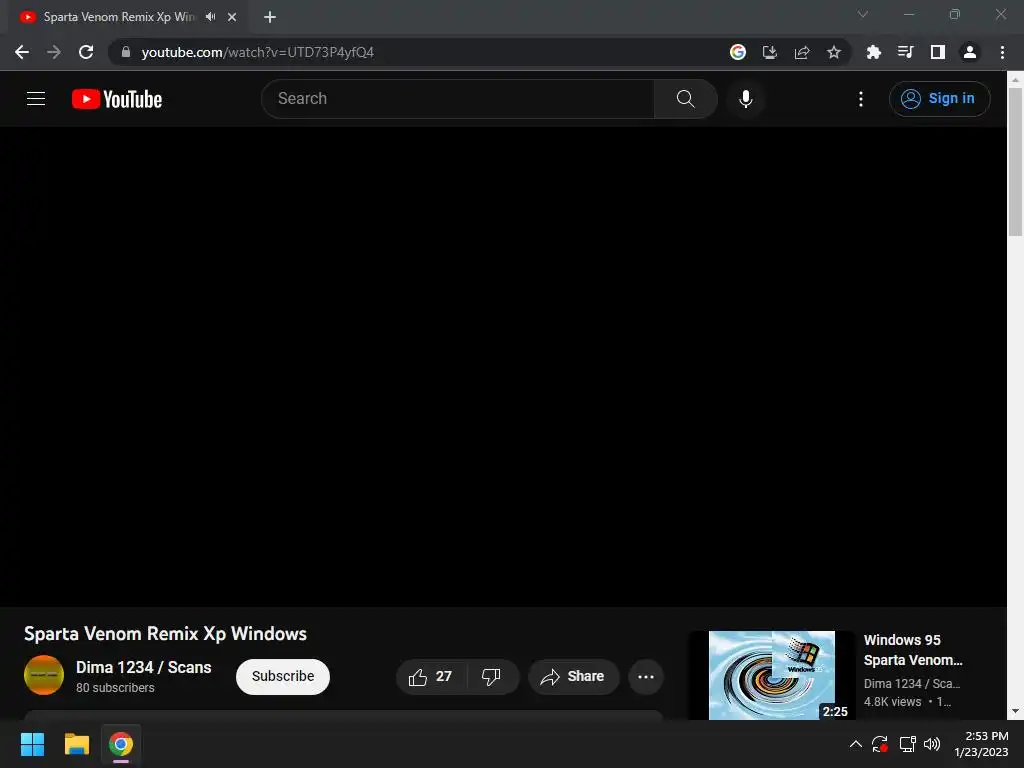Click the address bar URL youtube.com/watch

[x=257, y=52]
